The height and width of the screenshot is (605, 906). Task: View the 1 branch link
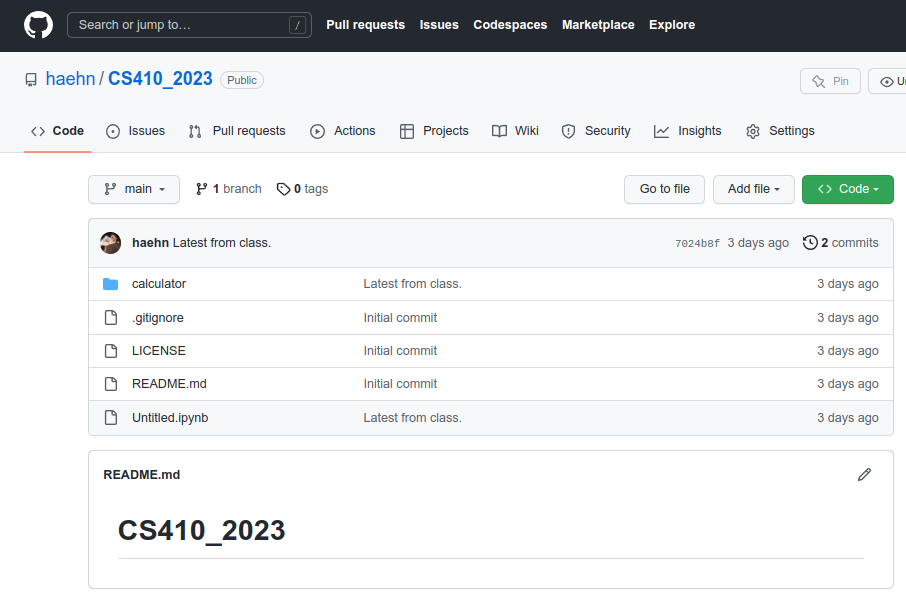coord(229,189)
